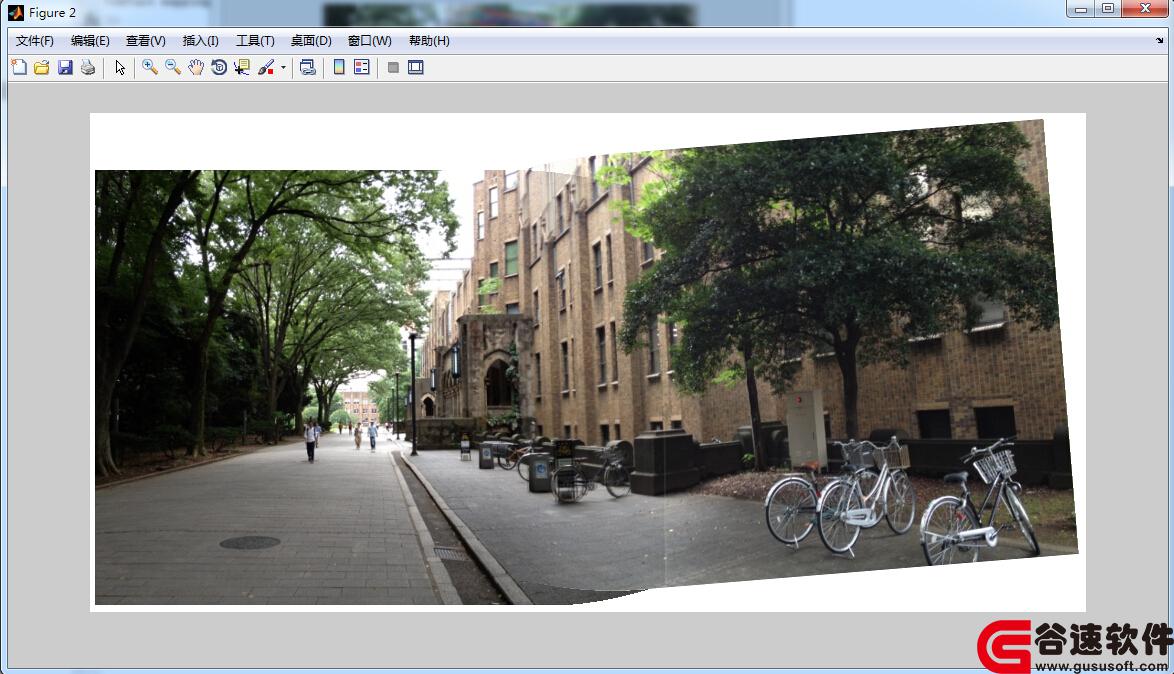This screenshot has width=1174, height=674.
Task: Insert a legend using the toolbar icon
Action: pos(362,67)
